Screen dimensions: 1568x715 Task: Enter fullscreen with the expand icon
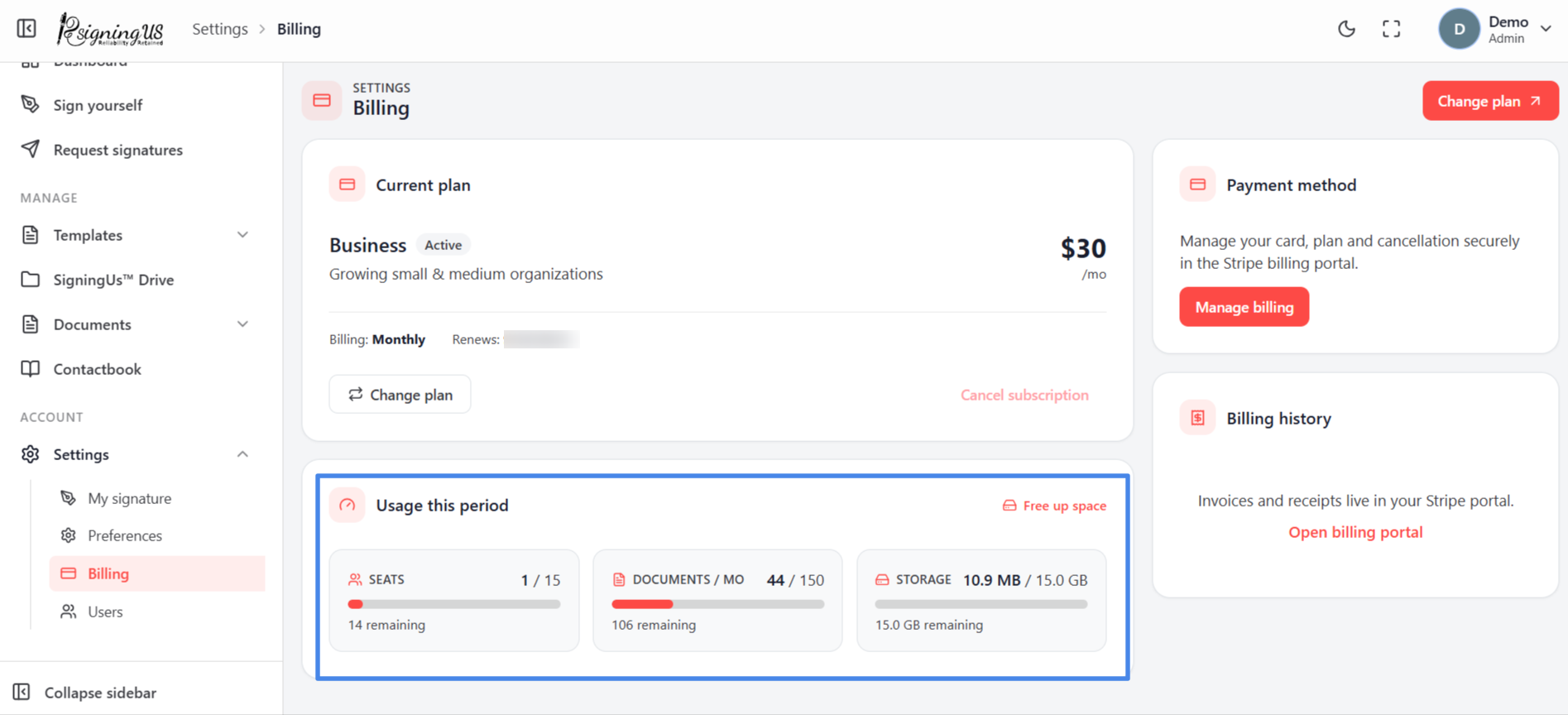(x=1392, y=29)
